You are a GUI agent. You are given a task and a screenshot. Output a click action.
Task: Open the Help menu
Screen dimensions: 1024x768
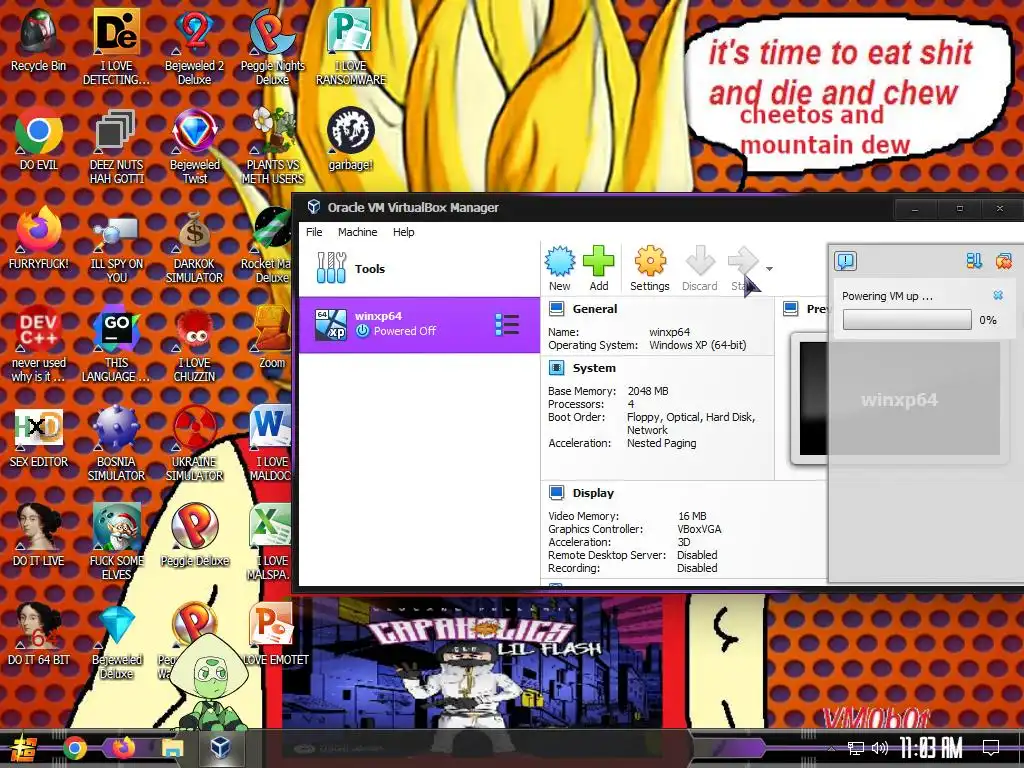click(x=404, y=232)
